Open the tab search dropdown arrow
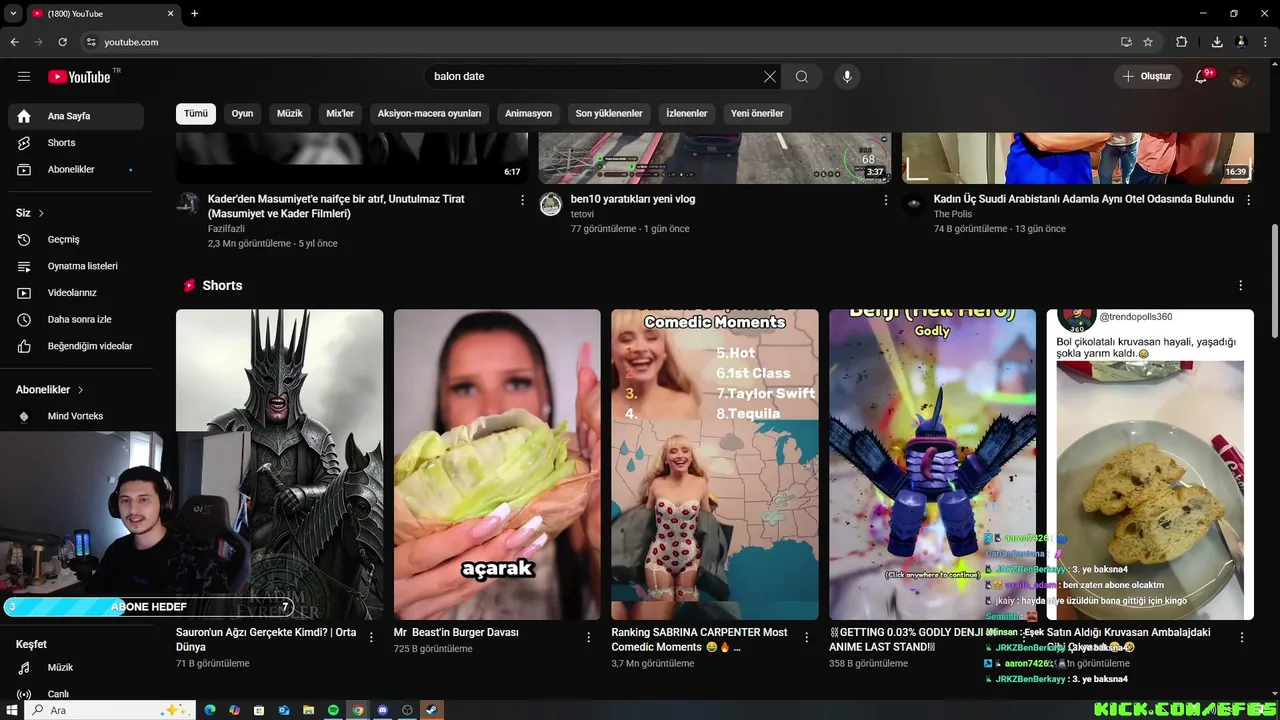Screen dimensions: 1280x720 tap(13, 13)
